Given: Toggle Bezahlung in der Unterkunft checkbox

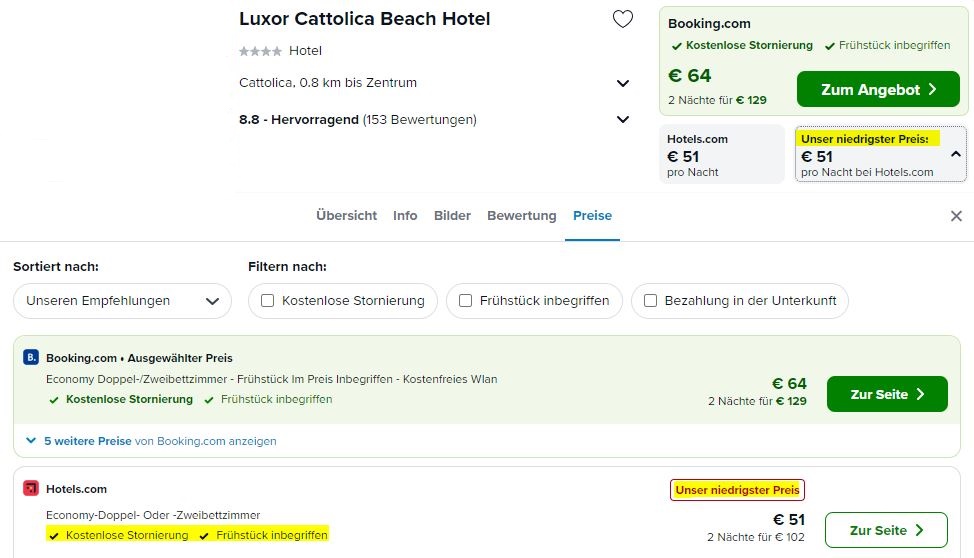Looking at the screenshot, I should pos(650,301).
